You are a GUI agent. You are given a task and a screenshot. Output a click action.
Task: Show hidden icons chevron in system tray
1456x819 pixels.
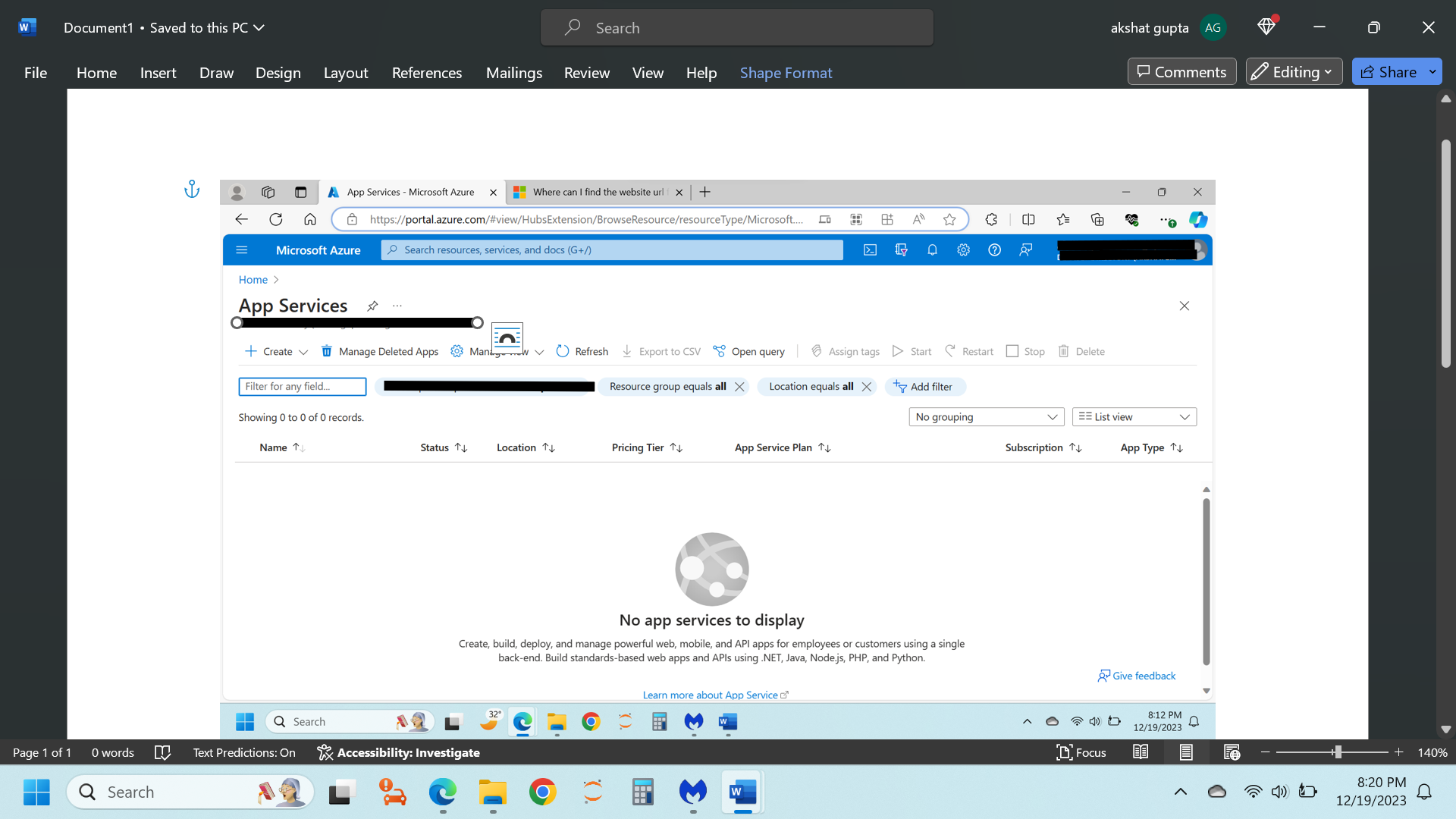1181,792
